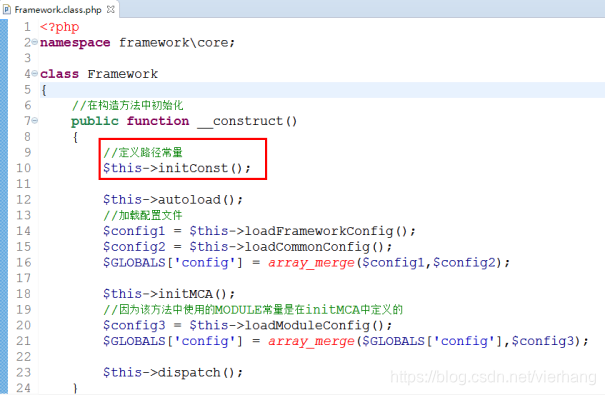Click 'function' keyword on line 7
This screenshot has width=605, height=395.
[158, 122]
